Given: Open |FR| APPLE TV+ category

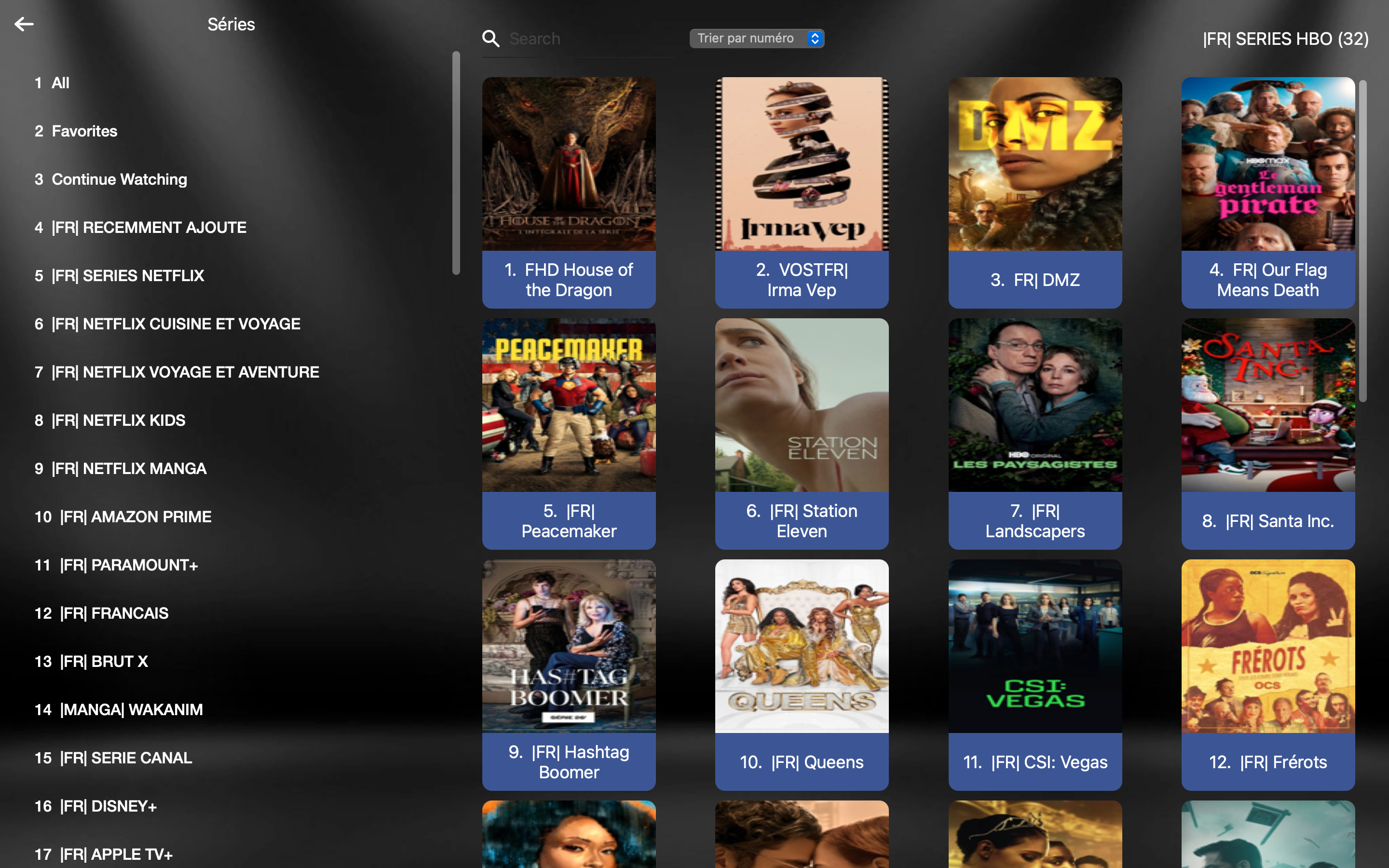Looking at the screenshot, I should click(104, 854).
